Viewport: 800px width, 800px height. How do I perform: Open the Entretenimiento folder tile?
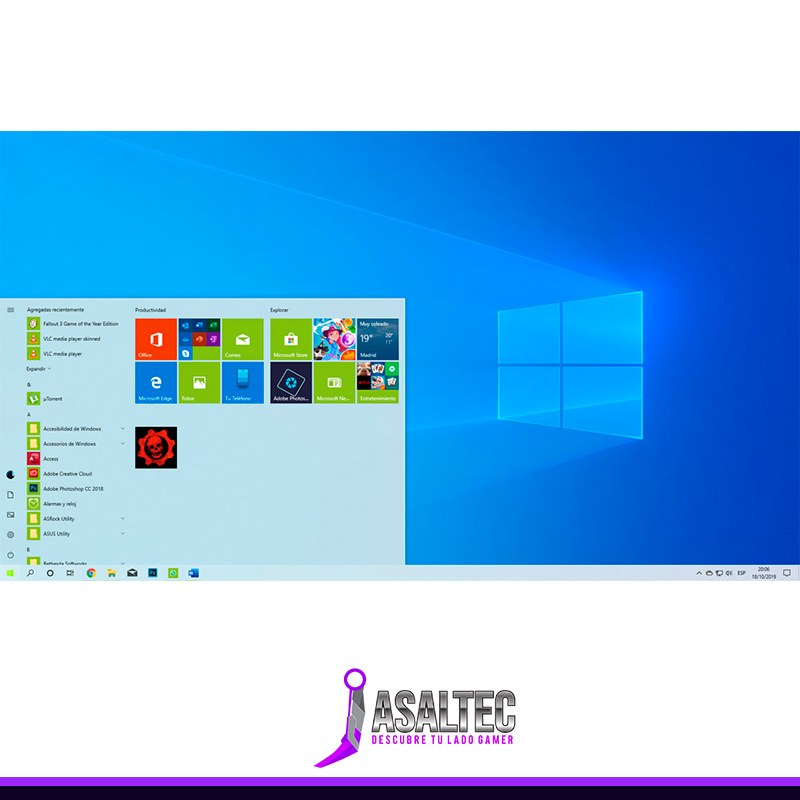pyautogui.click(x=378, y=383)
